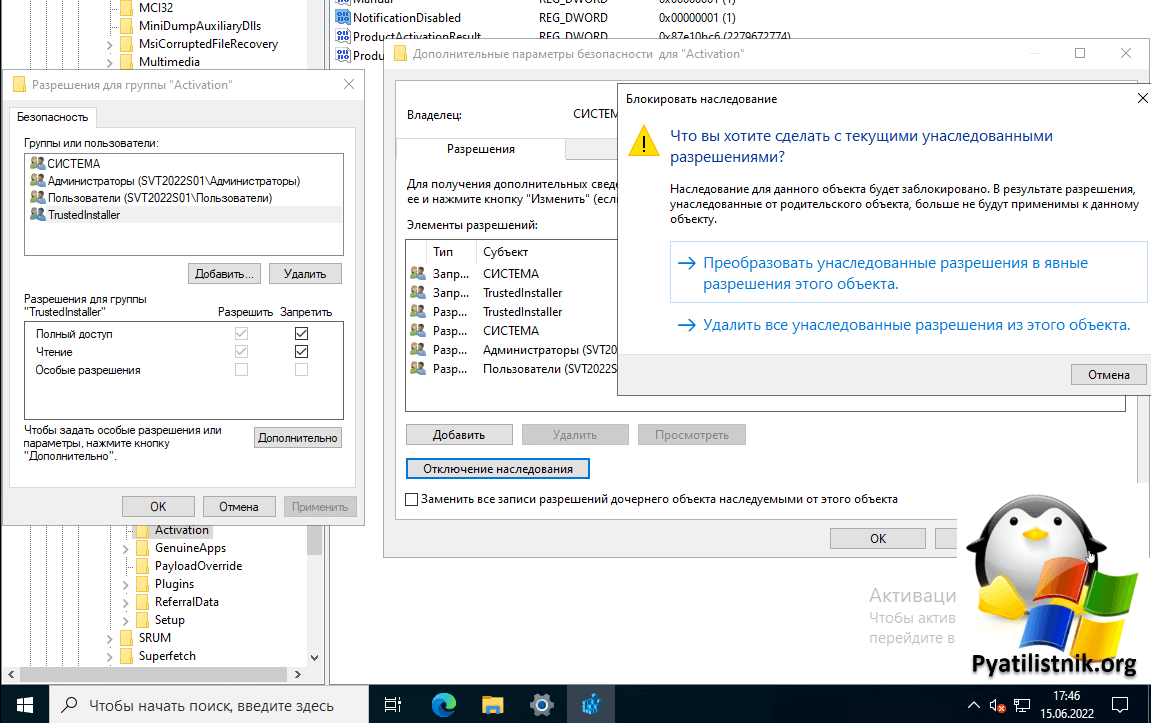
Task: Expand the GenuineApps registry key
Action: click(x=125, y=548)
